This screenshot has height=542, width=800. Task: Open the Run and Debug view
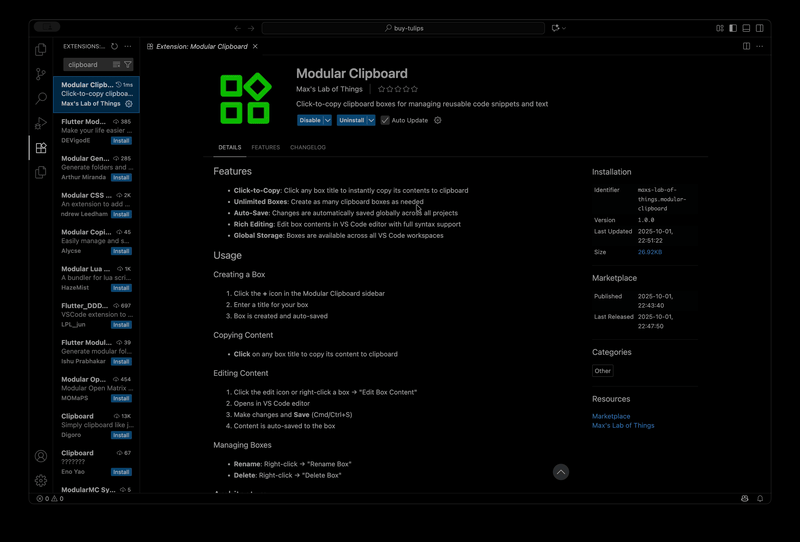[41, 123]
